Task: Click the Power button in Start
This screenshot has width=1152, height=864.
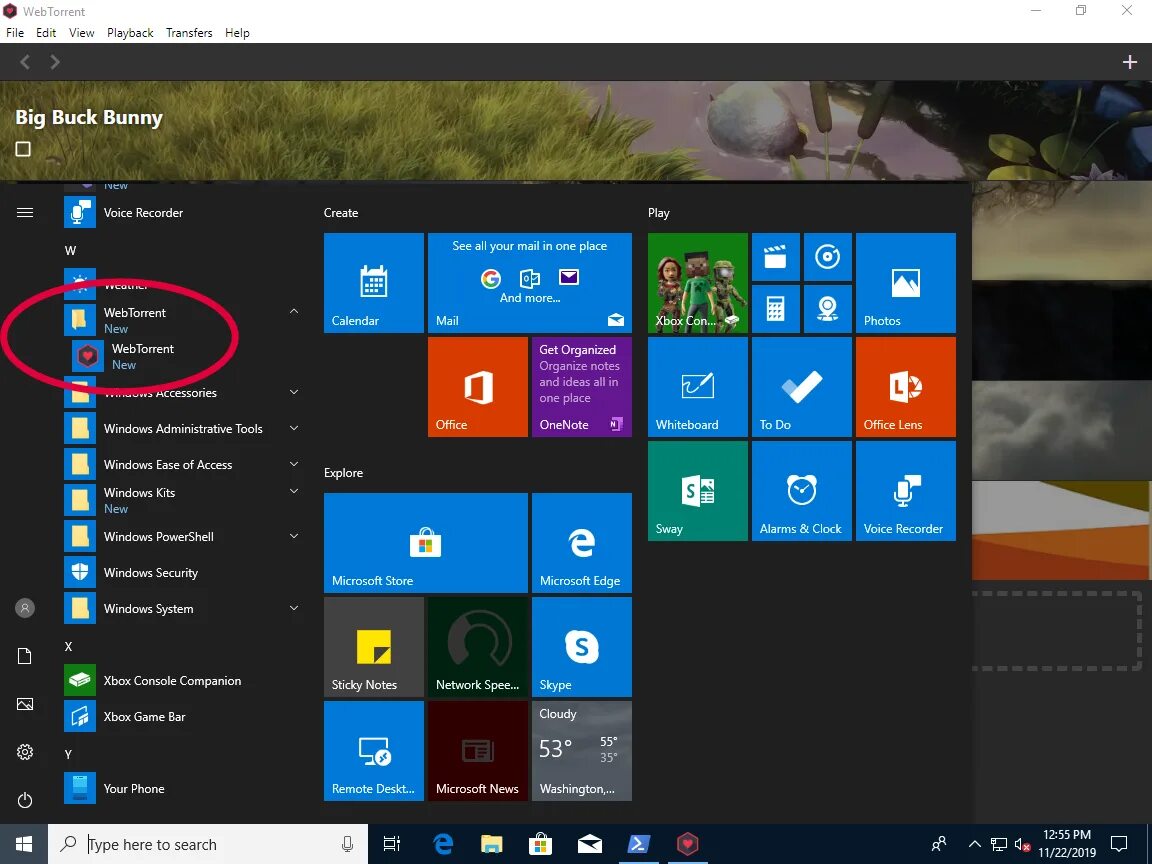Action: pos(25,800)
